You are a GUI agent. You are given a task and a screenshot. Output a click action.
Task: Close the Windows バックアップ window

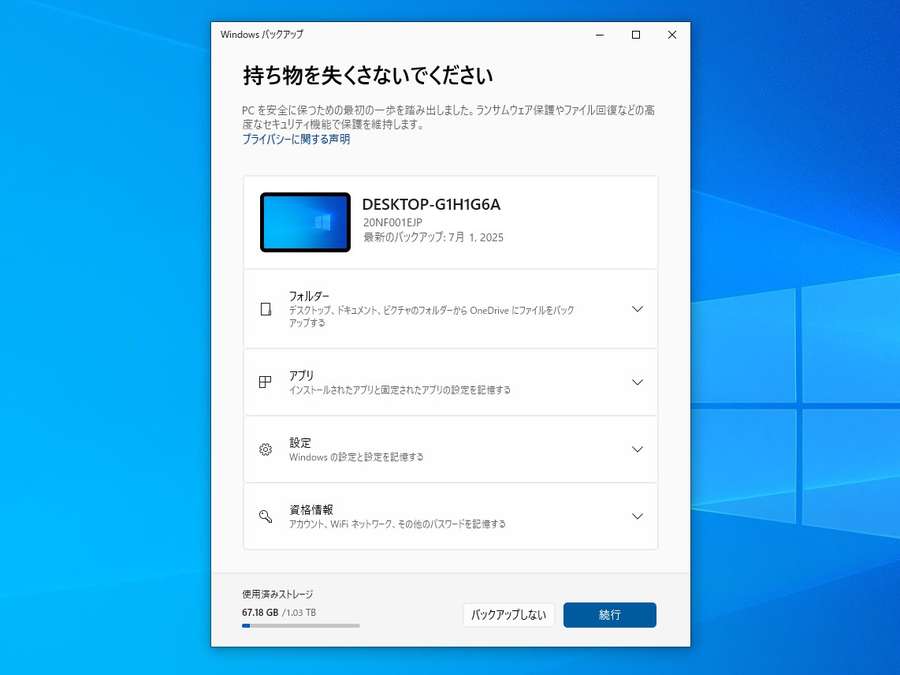tap(672, 35)
